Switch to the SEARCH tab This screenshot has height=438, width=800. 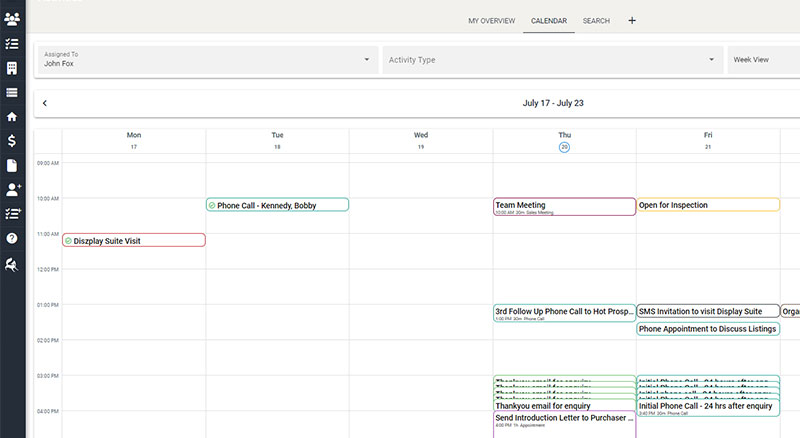[596, 21]
